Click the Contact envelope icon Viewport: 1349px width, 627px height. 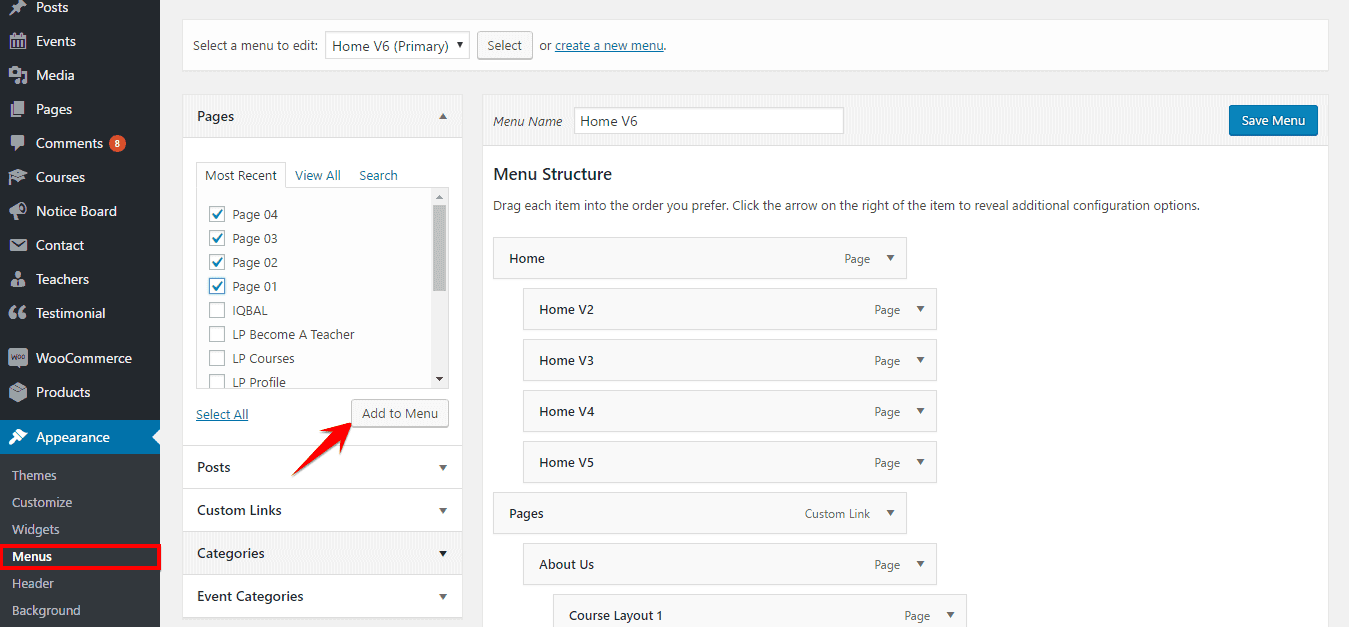[x=17, y=245]
